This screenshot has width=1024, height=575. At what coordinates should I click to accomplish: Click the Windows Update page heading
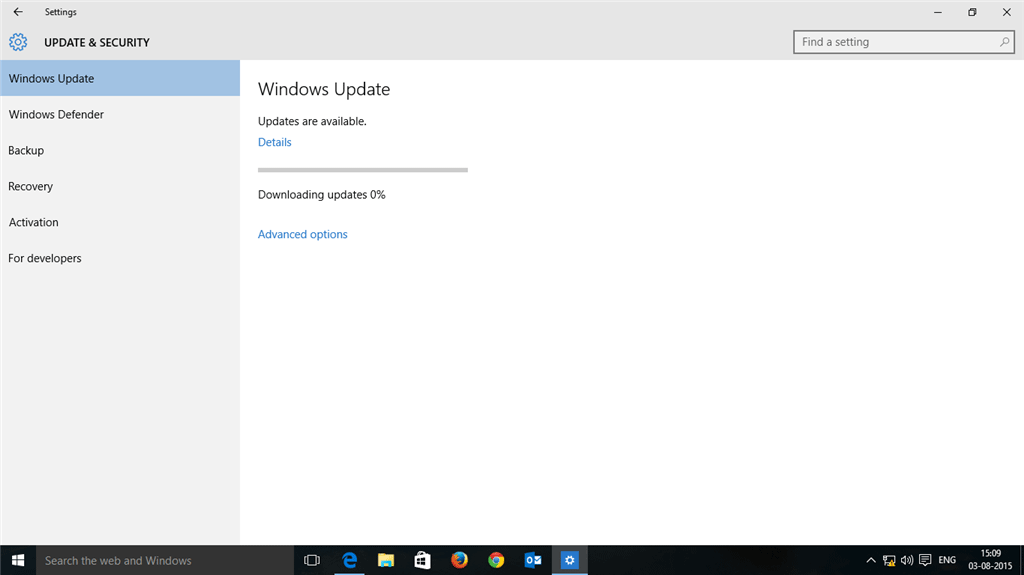pos(324,89)
